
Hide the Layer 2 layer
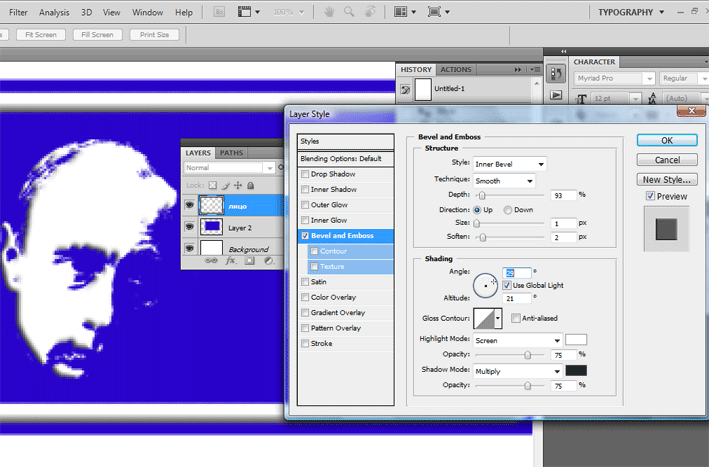click(x=189, y=227)
